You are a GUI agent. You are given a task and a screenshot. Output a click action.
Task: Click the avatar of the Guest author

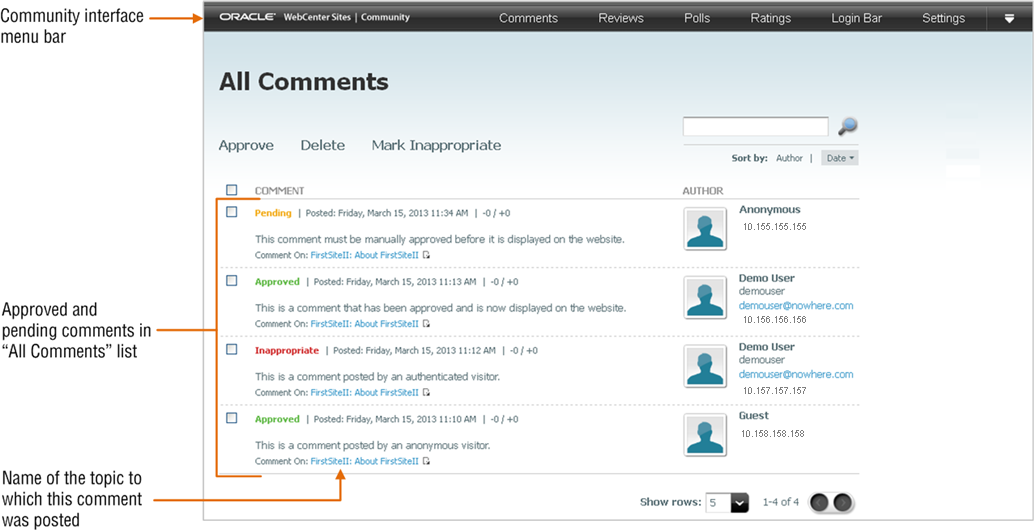(x=705, y=434)
